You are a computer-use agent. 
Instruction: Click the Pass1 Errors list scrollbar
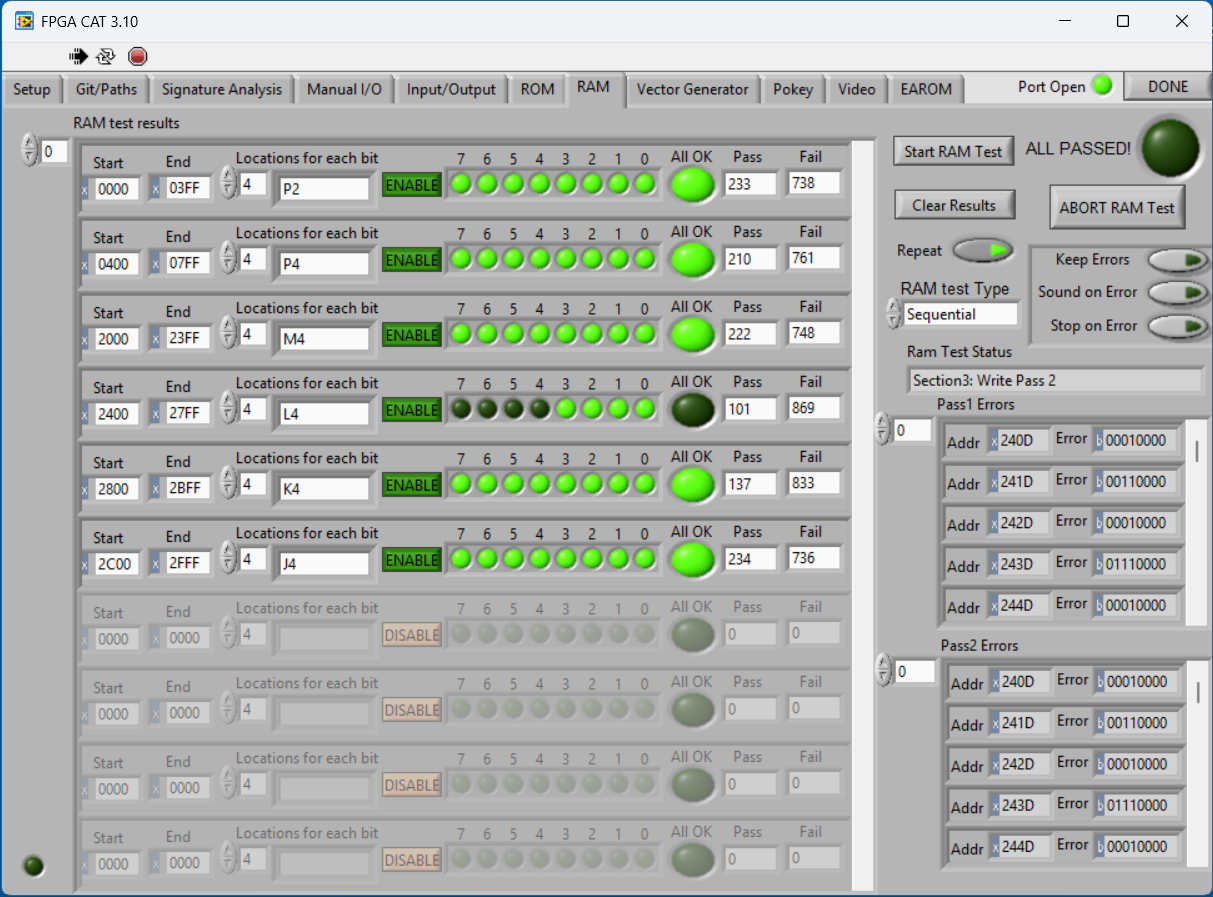pos(1197,452)
